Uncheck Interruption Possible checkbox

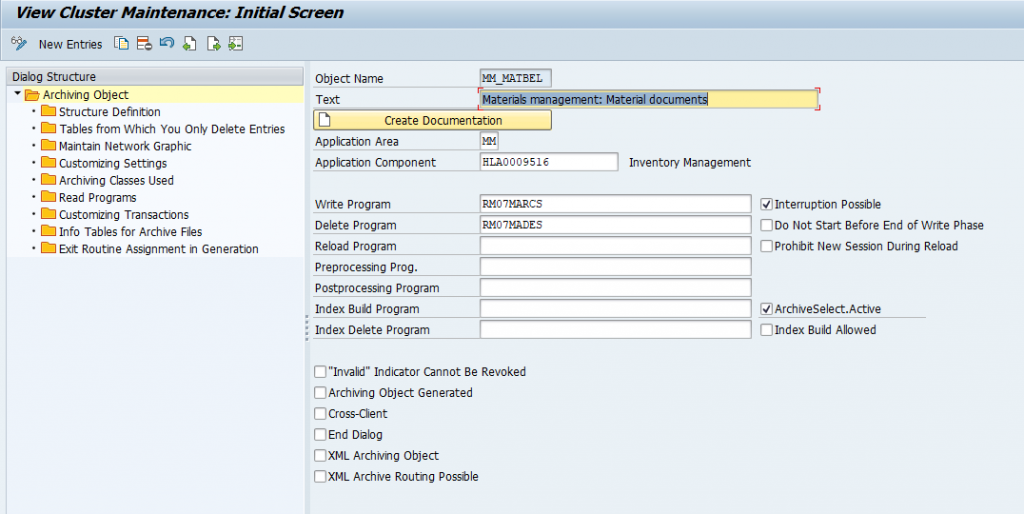[767, 204]
